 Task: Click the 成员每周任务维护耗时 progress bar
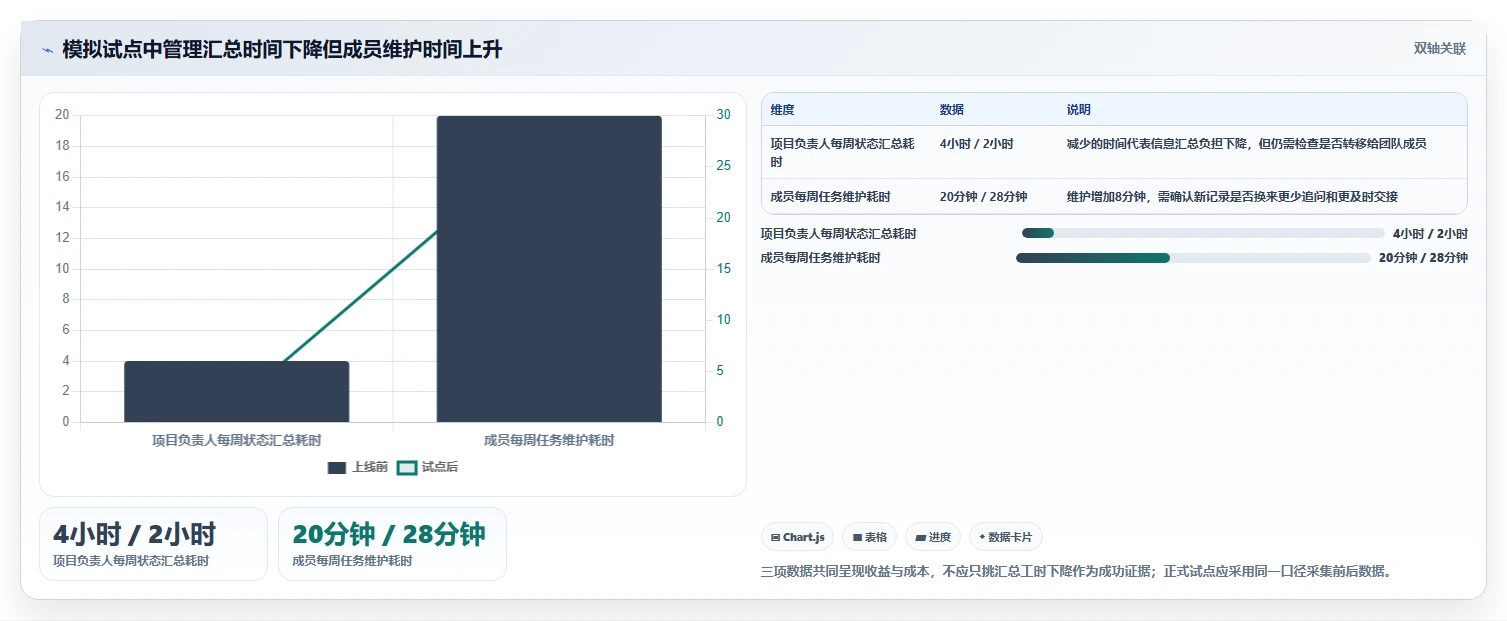coord(1193,258)
